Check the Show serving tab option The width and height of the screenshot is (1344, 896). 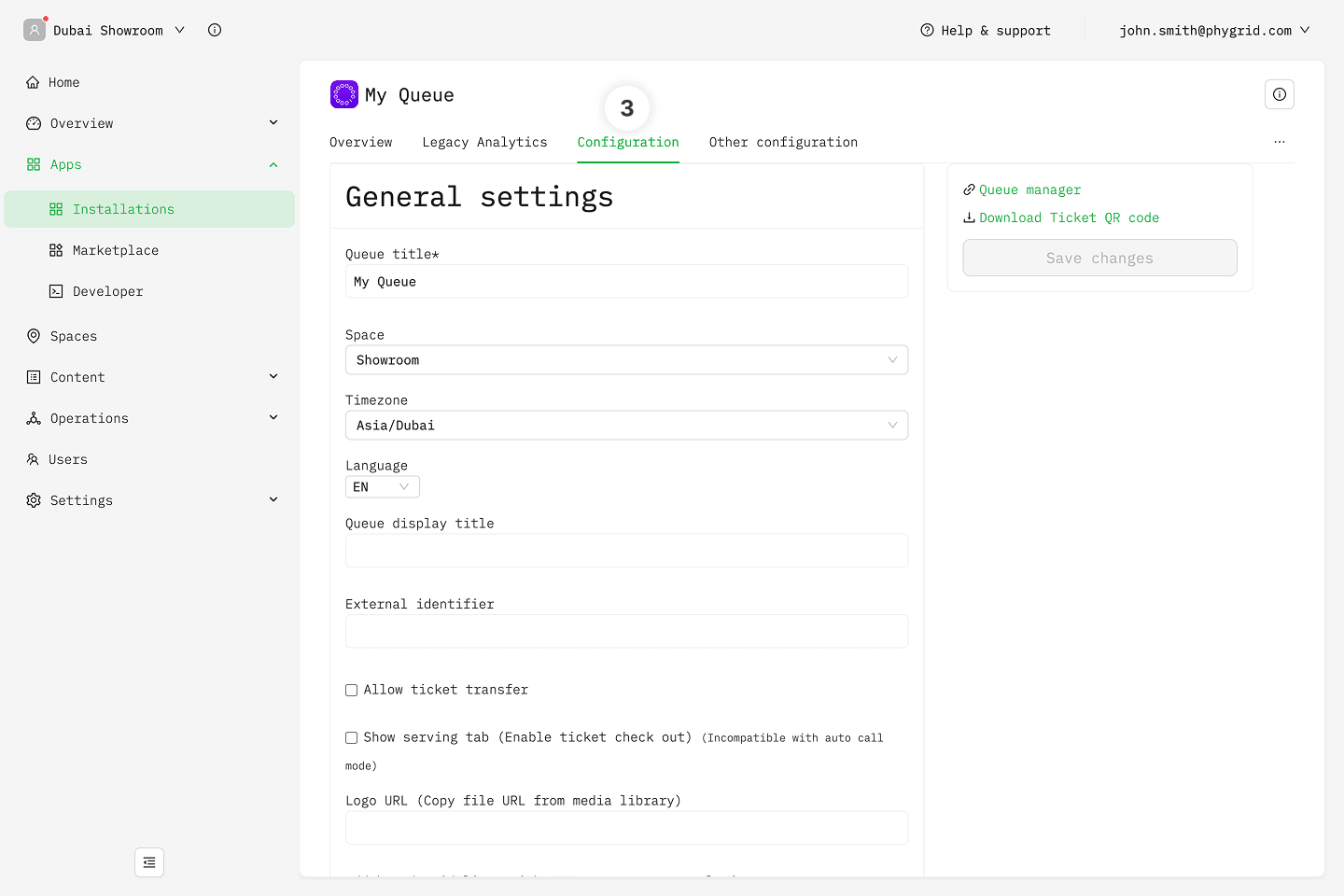pyautogui.click(x=352, y=738)
